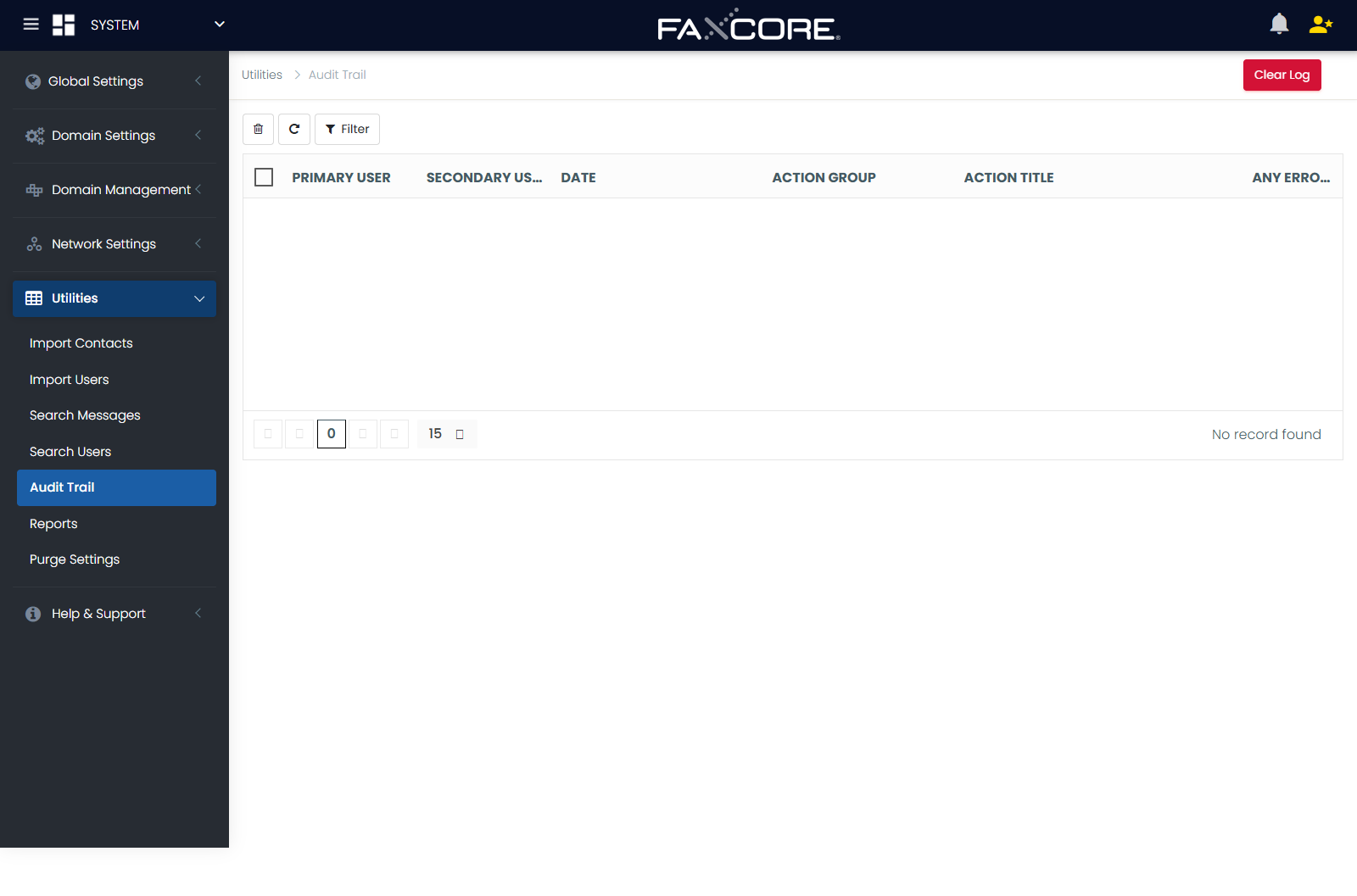Click the Domain Management label

pos(121,190)
